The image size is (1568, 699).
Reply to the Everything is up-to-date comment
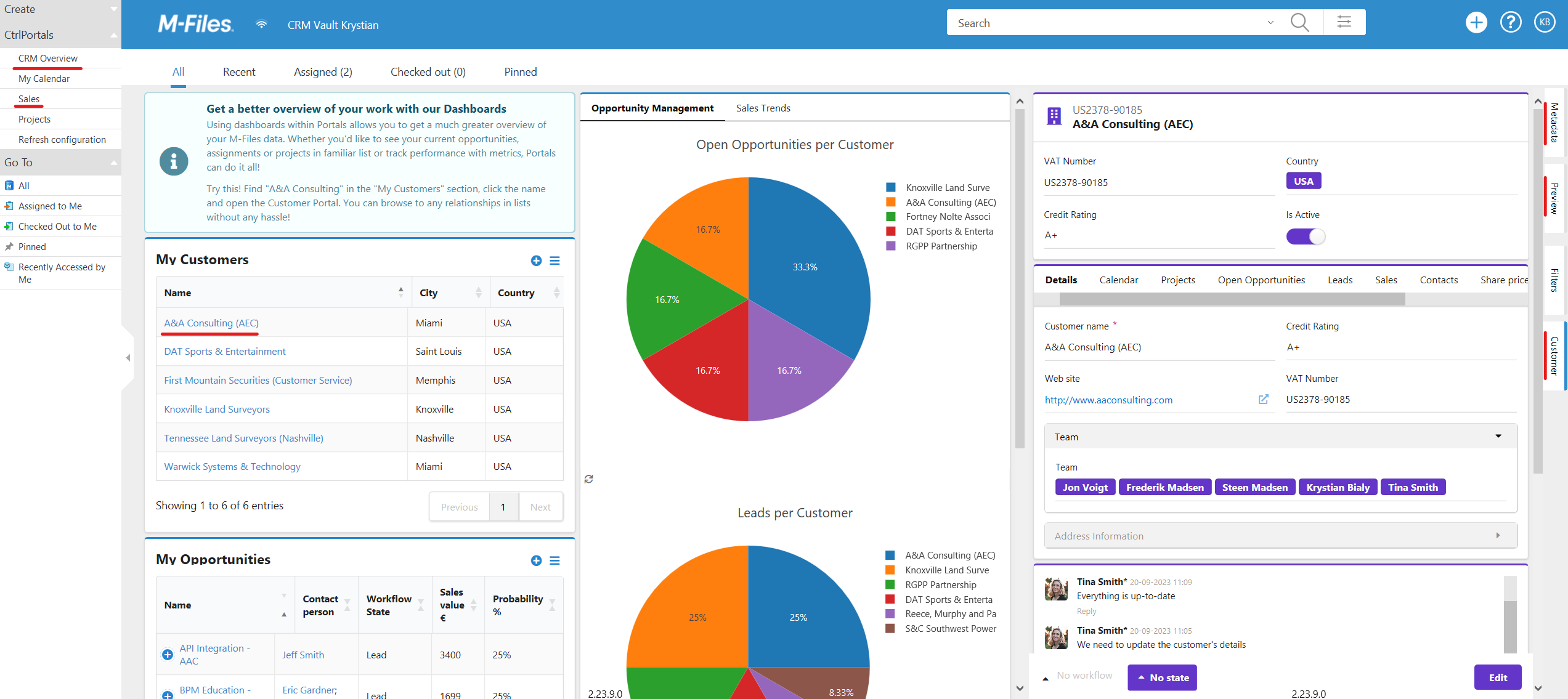point(1086,611)
